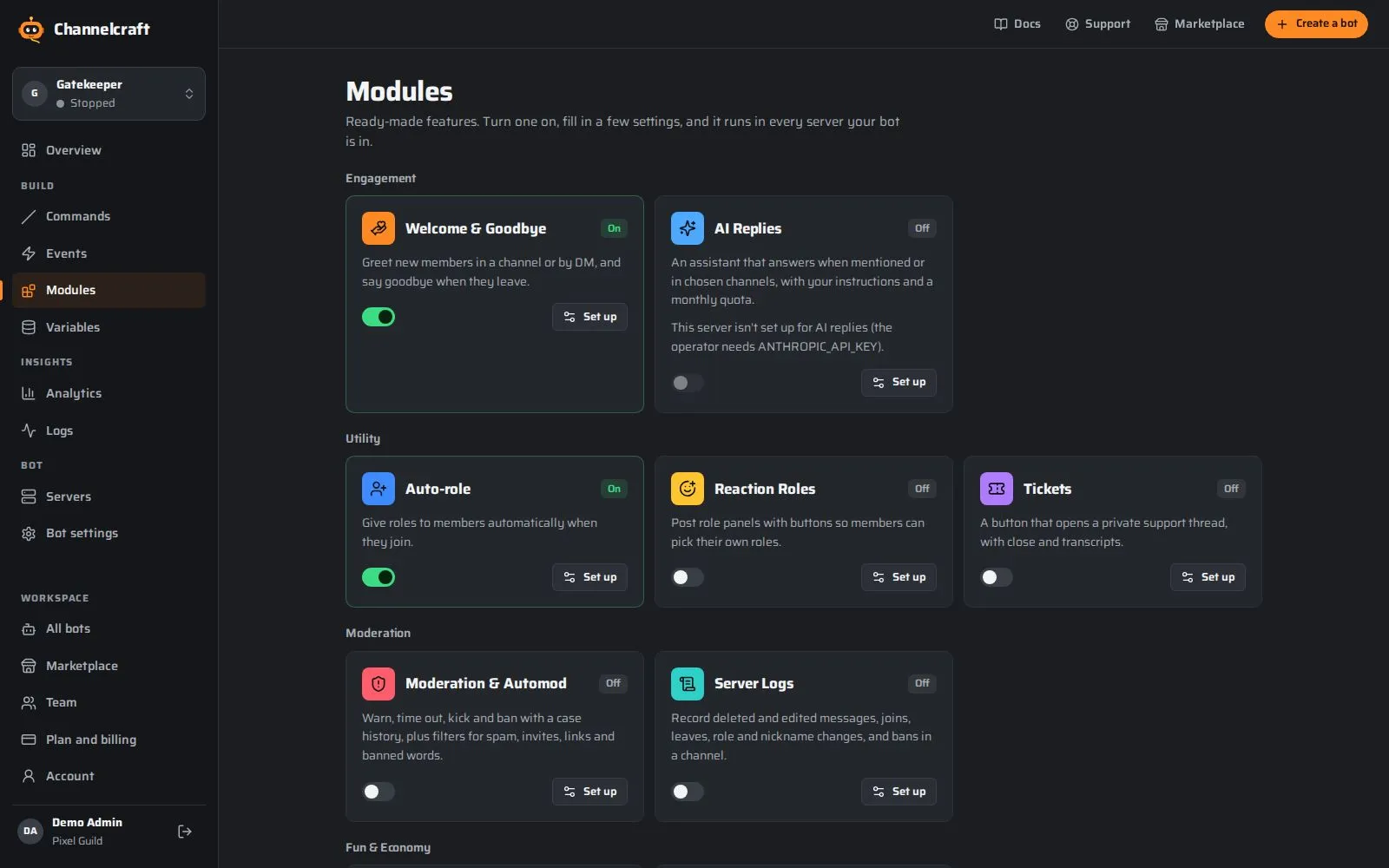Open the Docs link in header

tap(1017, 24)
